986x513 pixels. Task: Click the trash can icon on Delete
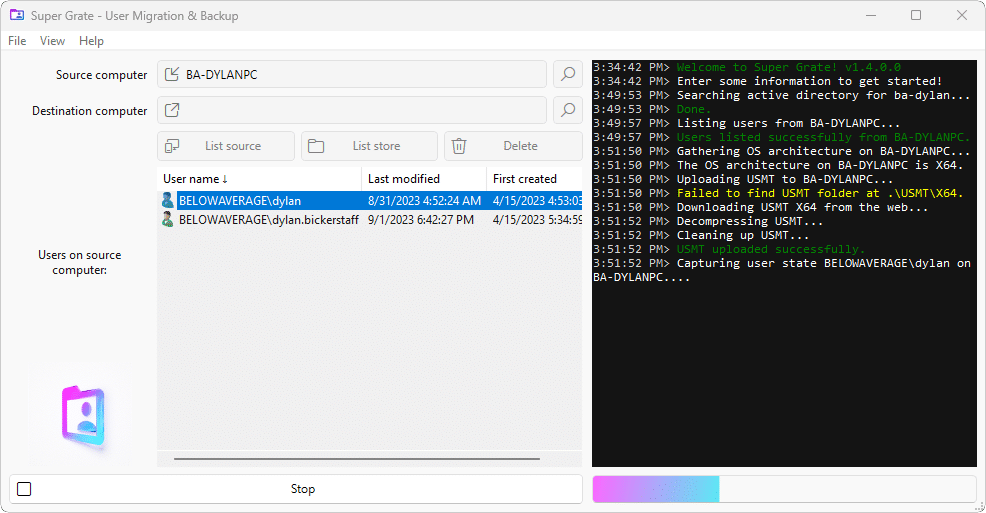[459, 146]
